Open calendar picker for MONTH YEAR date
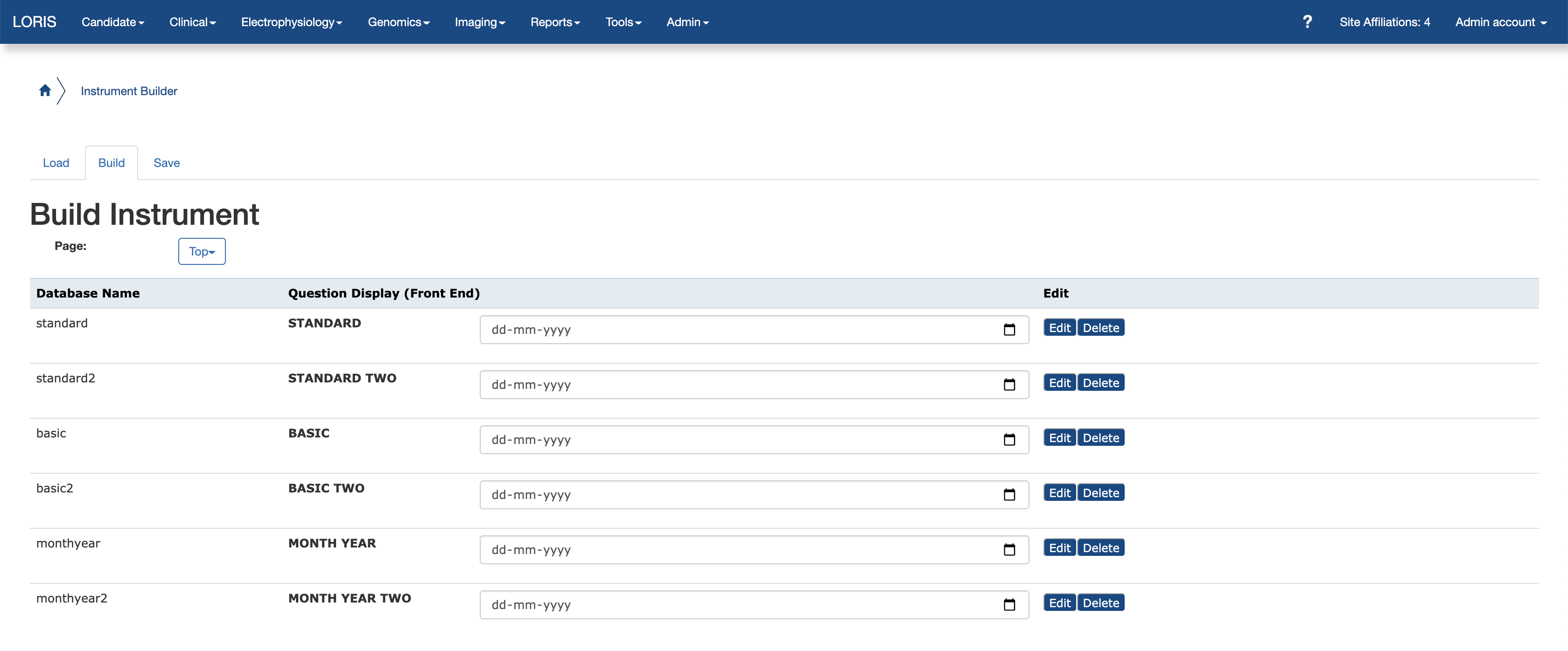1568x651 pixels. tap(1009, 550)
